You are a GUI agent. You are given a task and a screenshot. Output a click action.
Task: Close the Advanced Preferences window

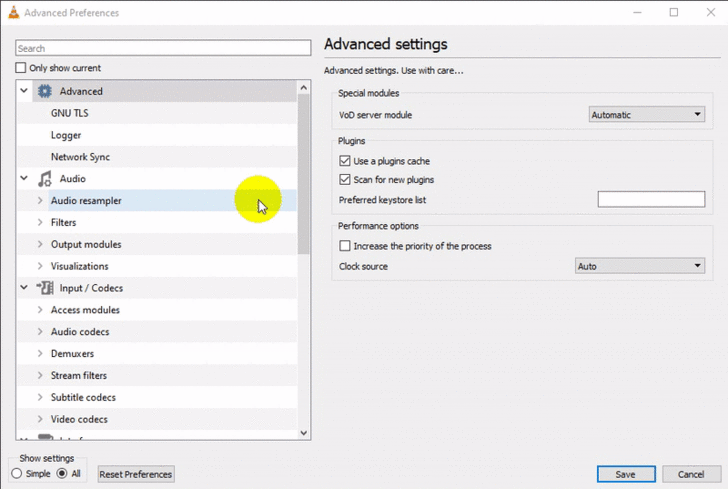click(710, 13)
